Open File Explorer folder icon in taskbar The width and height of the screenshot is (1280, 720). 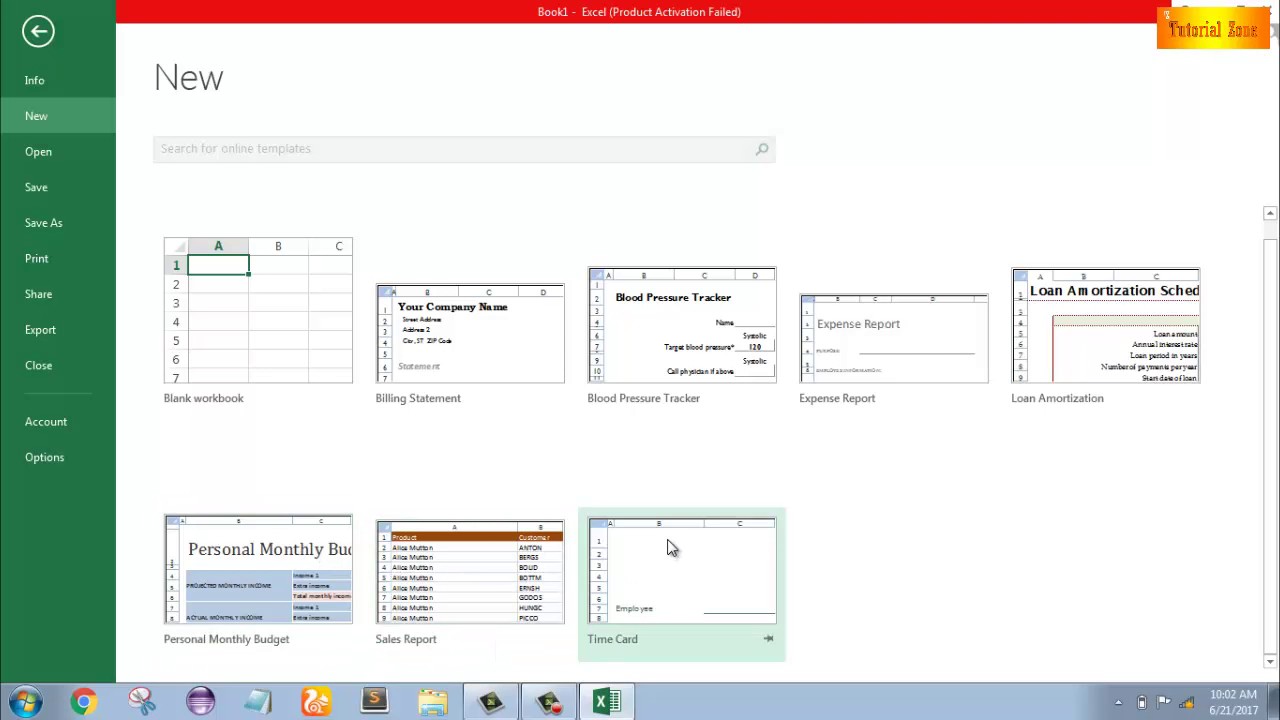click(432, 702)
